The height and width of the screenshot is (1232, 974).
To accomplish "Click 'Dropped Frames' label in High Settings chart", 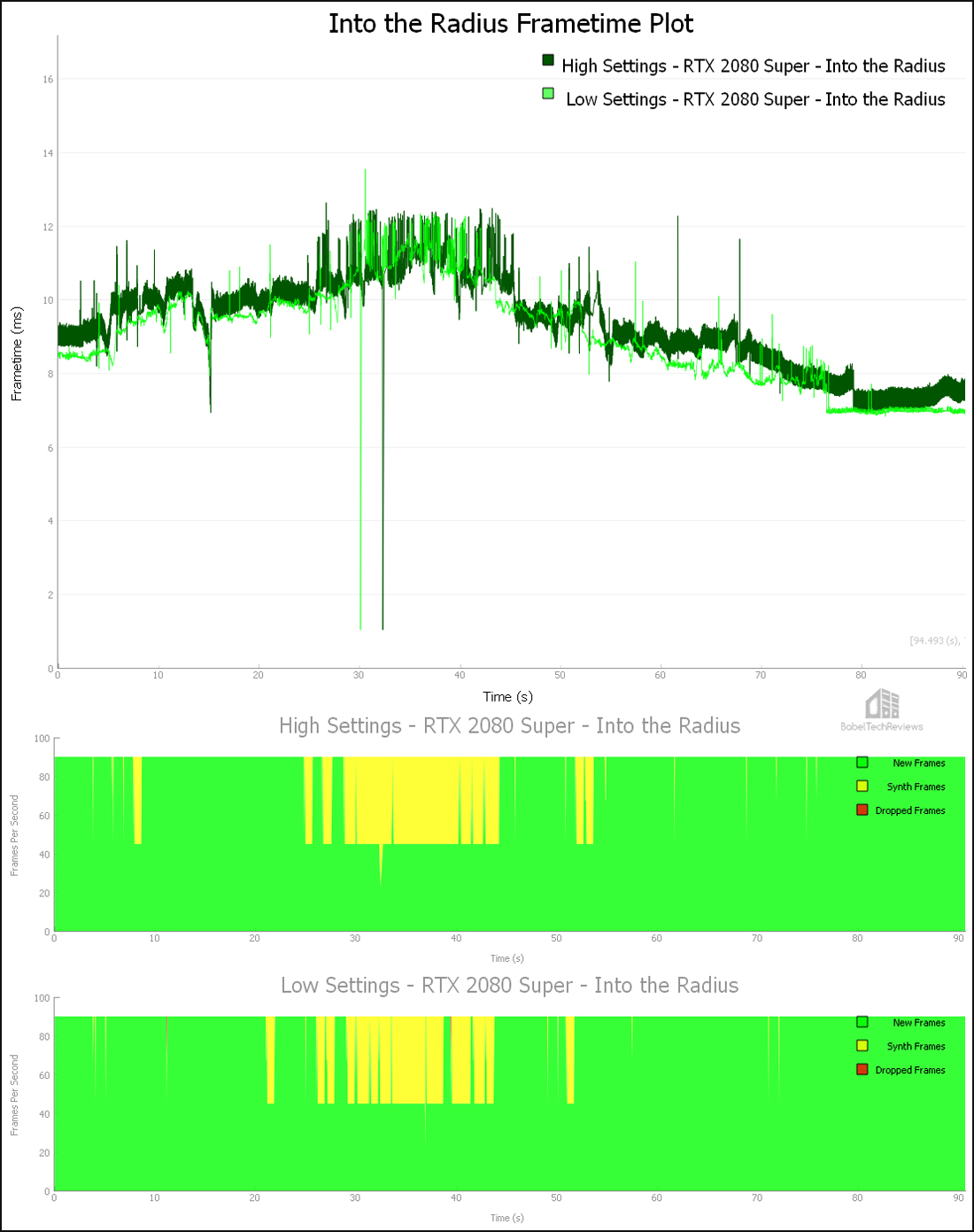I will point(910,810).
